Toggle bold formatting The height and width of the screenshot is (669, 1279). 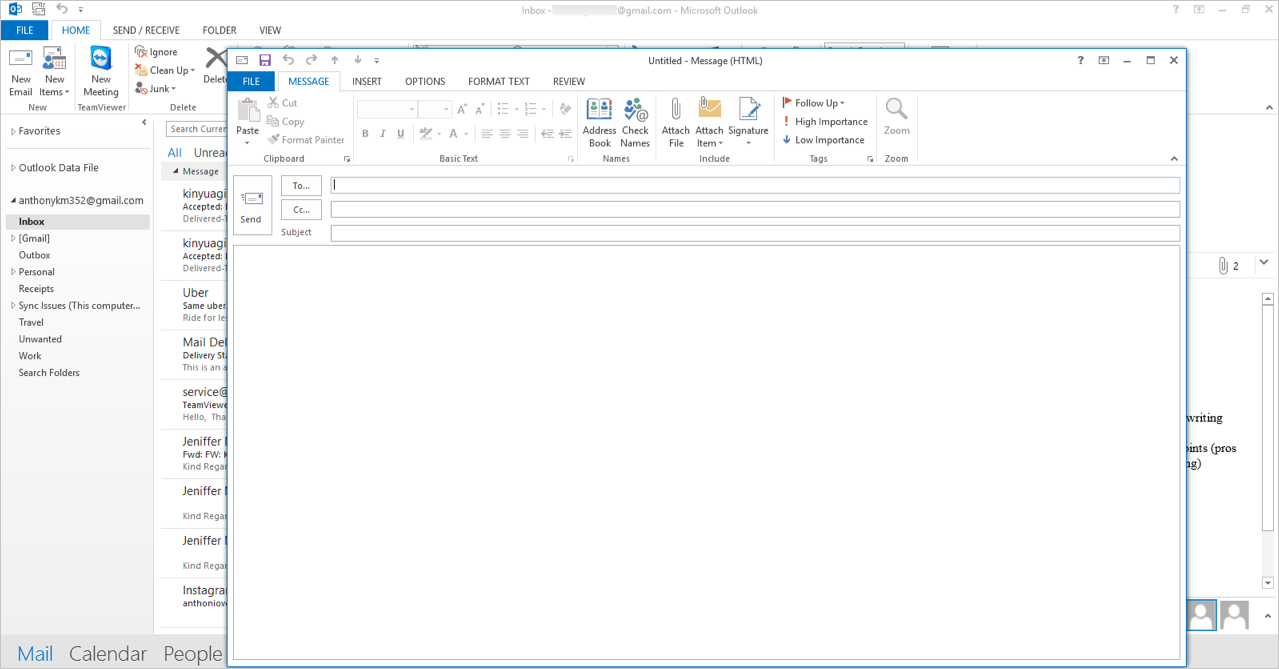pos(364,133)
